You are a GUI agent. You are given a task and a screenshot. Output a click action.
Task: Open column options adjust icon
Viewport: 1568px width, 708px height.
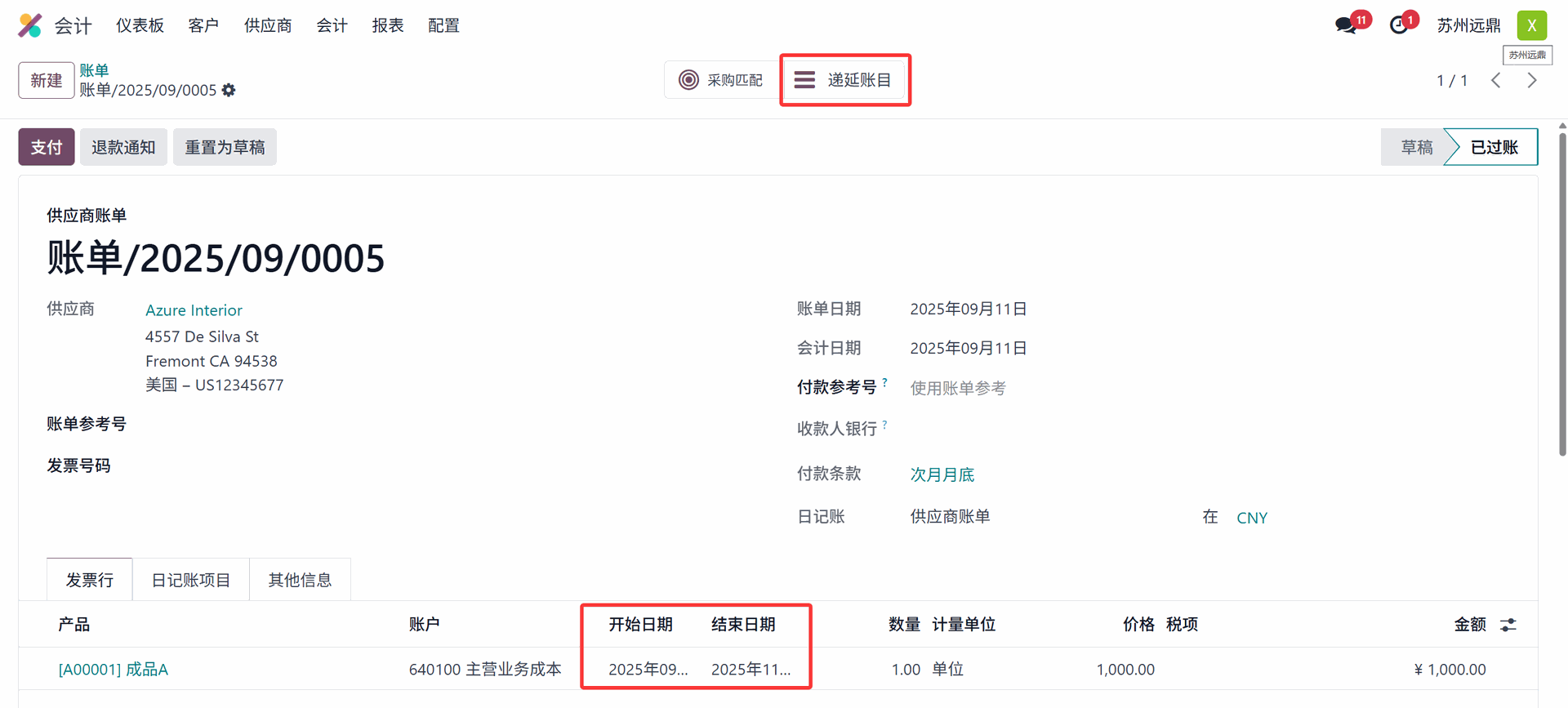point(1508,625)
